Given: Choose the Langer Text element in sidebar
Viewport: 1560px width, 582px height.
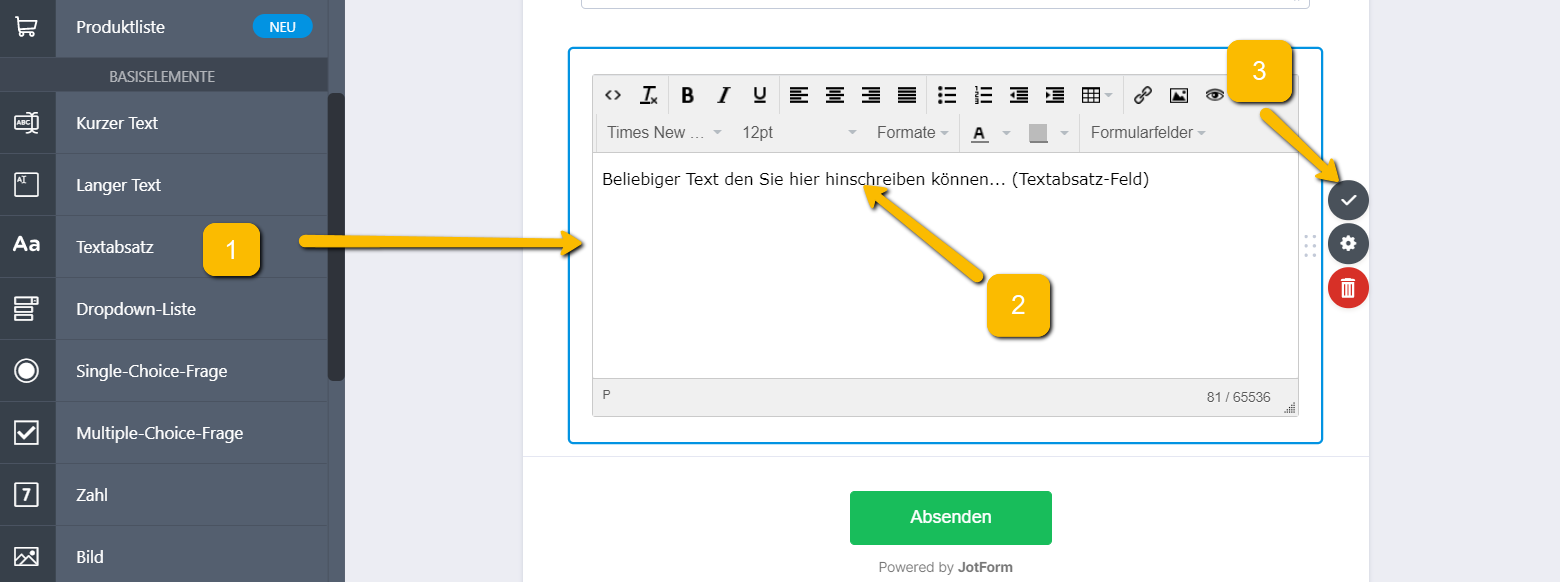Looking at the screenshot, I should [118, 185].
